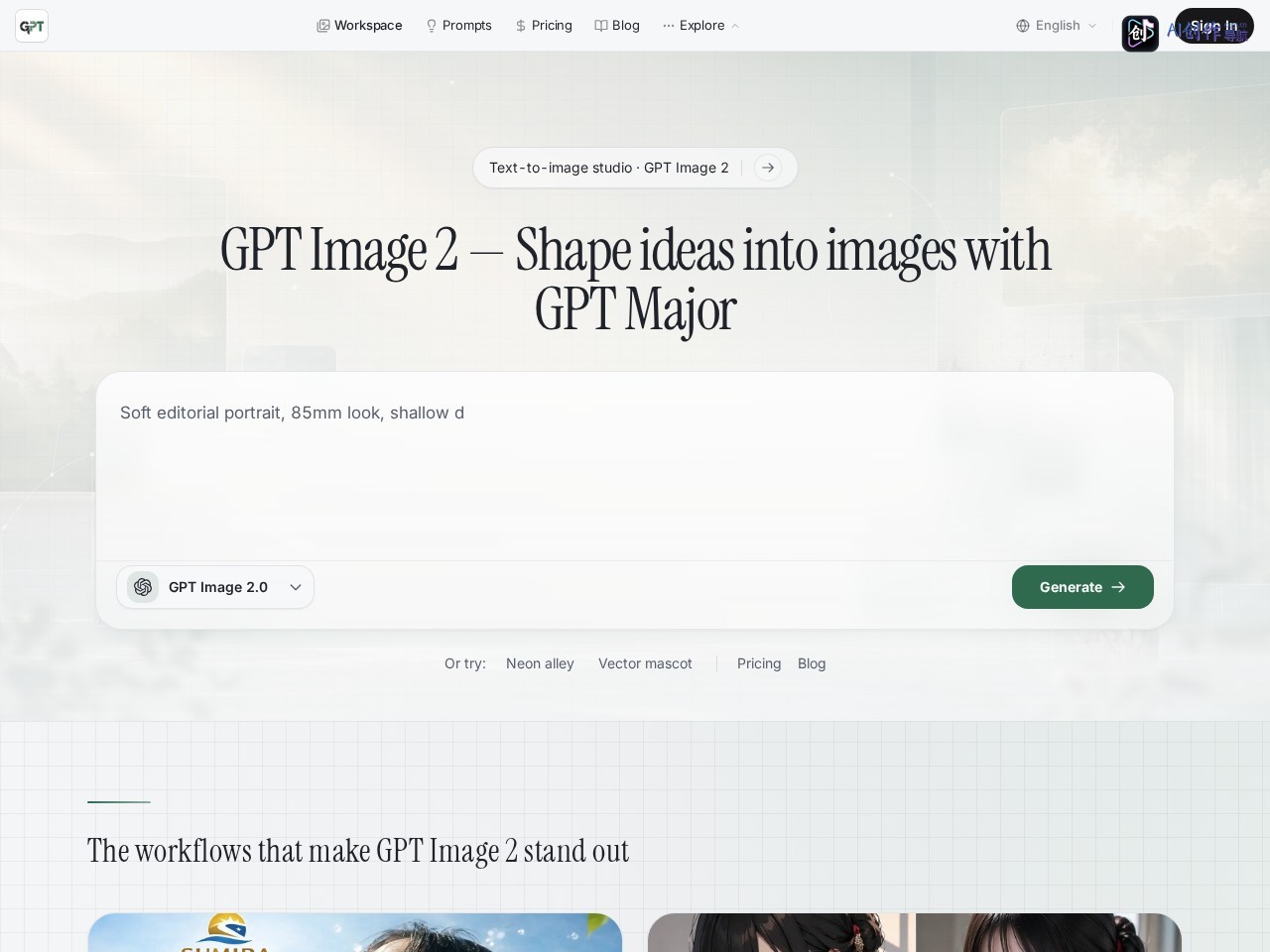Click the GPT logo icon
This screenshot has width=1270, height=952.
coord(32,26)
